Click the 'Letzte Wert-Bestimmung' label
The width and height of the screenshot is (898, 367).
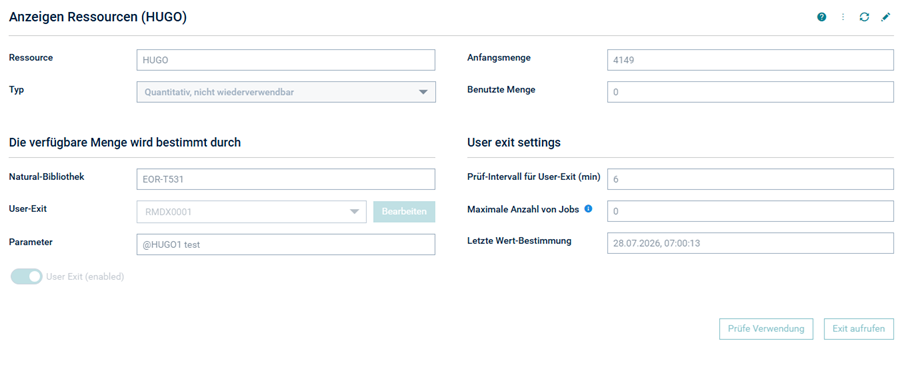click(x=519, y=241)
